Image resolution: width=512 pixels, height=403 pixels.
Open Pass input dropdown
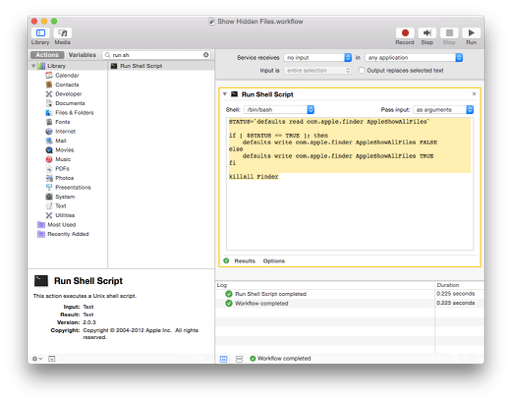coord(443,110)
